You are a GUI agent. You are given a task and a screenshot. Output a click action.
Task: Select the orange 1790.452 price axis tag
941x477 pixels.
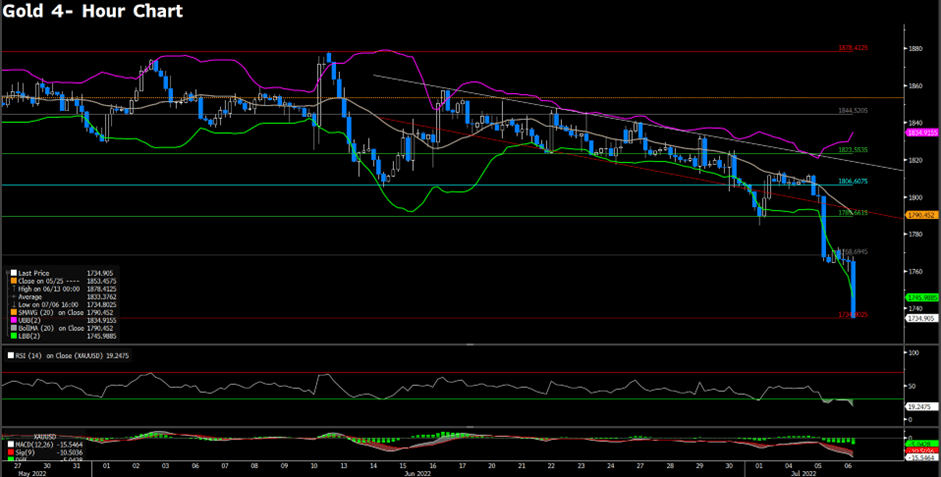[919, 215]
